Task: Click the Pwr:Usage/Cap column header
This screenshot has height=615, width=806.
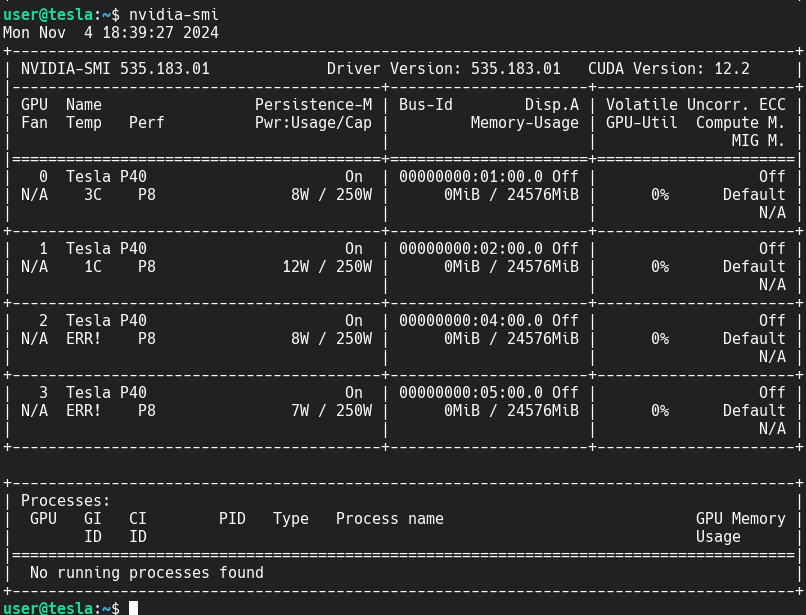Action: [x=314, y=122]
